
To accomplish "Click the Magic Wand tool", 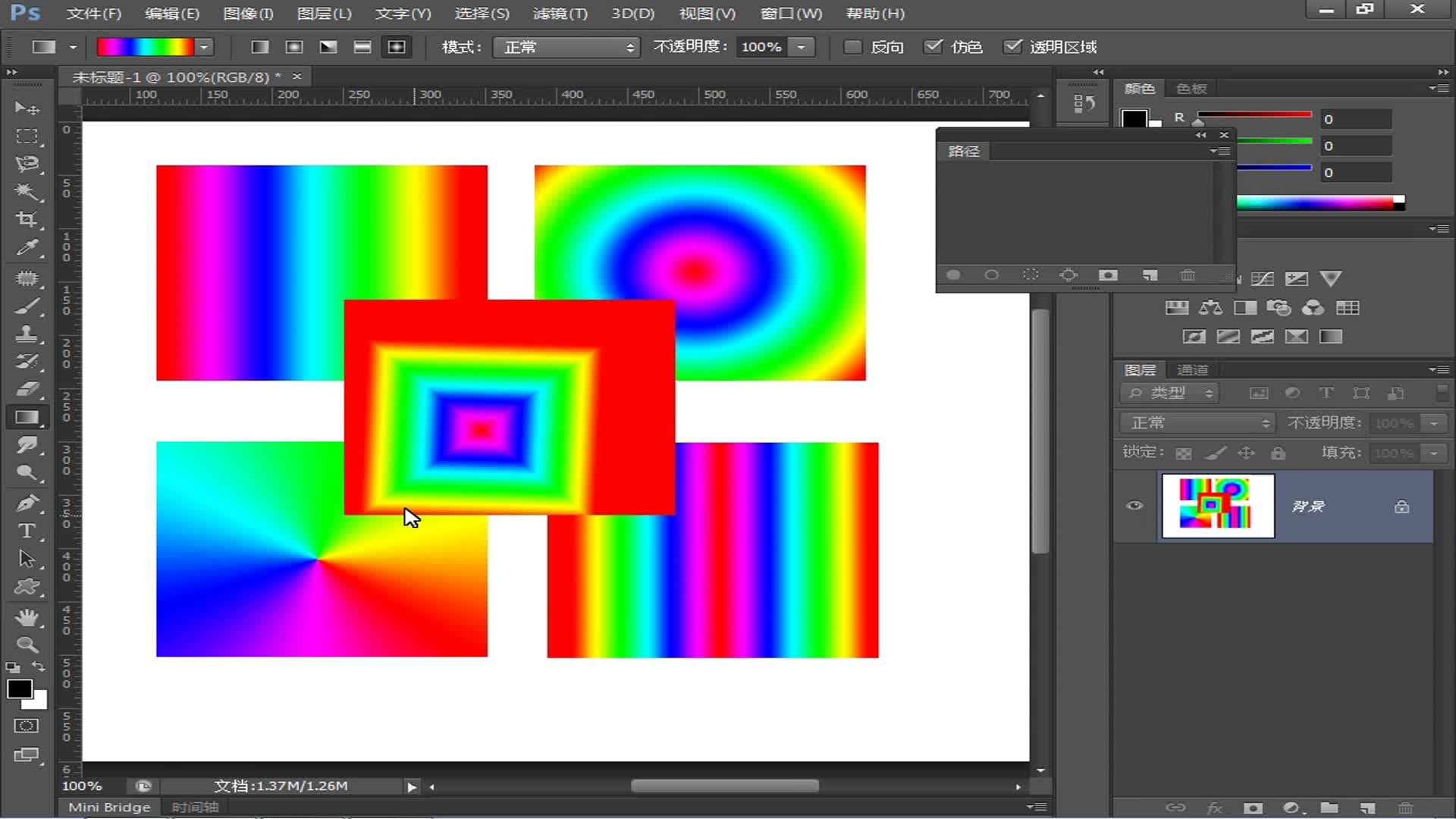I will [x=27, y=191].
